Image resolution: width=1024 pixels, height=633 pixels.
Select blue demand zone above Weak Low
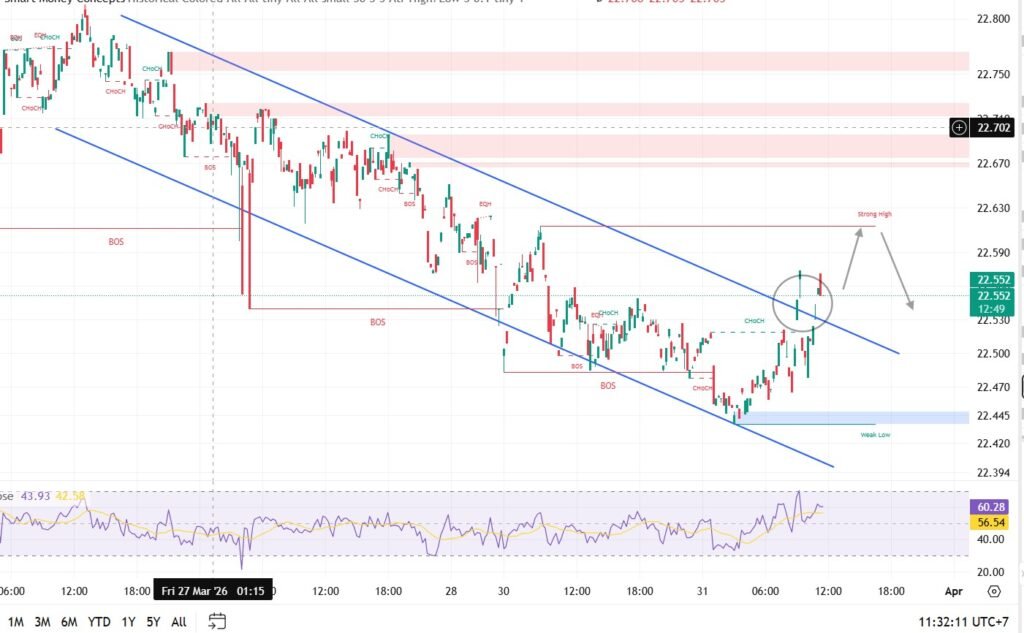click(x=855, y=417)
